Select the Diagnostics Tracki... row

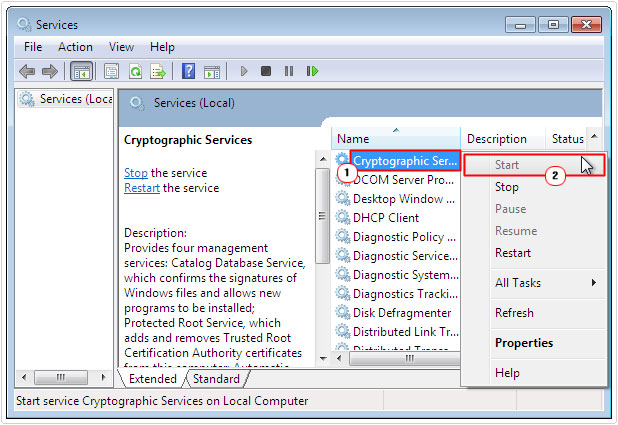pyautogui.click(x=396, y=294)
